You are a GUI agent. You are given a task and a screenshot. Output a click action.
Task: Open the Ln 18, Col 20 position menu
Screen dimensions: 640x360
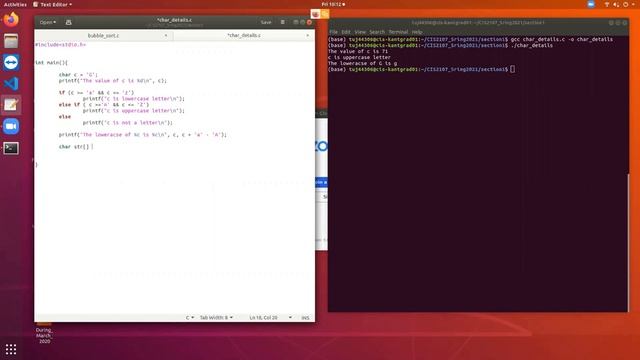coord(270,318)
